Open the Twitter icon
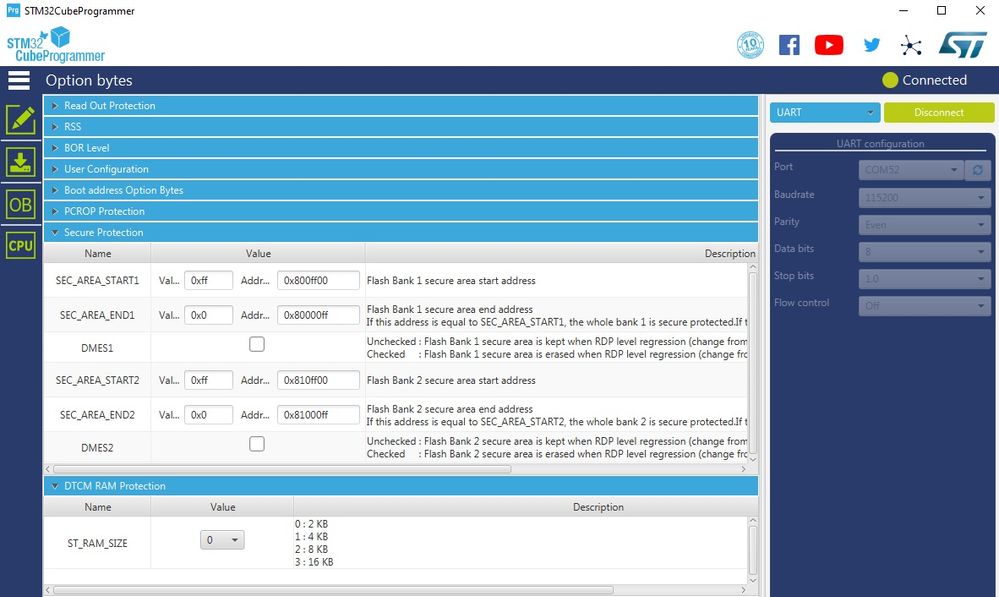The image size is (999, 597). [x=872, y=45]
